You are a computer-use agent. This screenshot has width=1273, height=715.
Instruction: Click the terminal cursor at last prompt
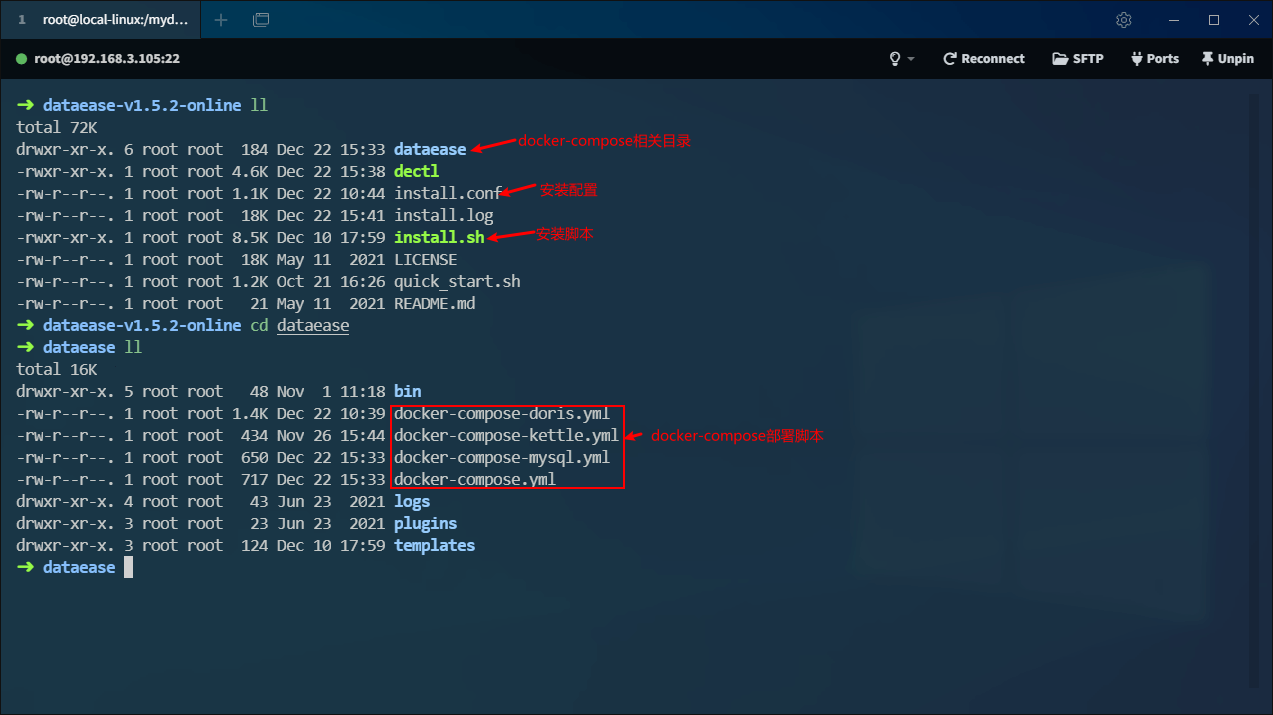(128, 567)
